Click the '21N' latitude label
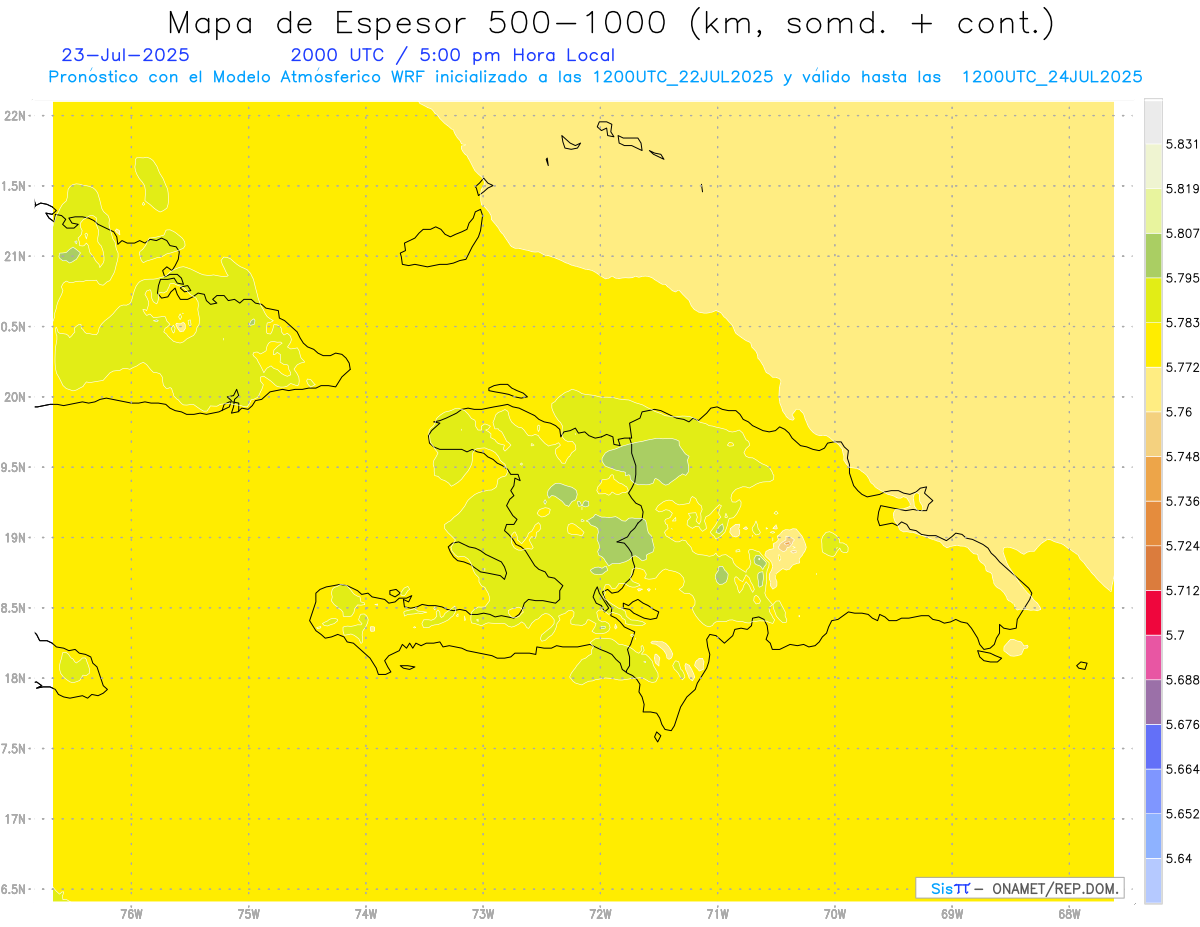The width and height of the screenshot is (1200, 927). point(15,257)
